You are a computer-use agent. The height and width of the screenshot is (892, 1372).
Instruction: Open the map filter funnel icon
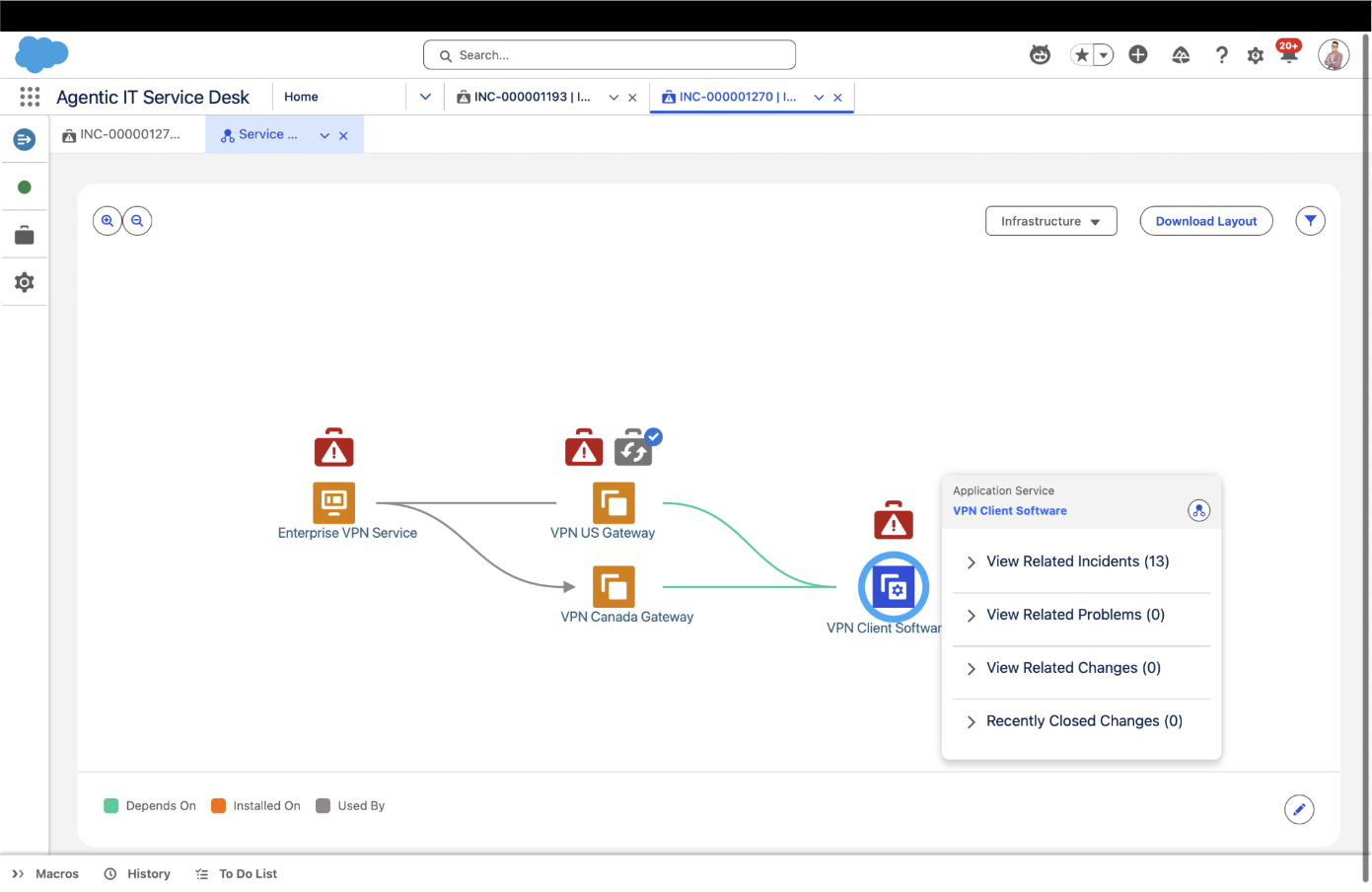pos(1310,221)
